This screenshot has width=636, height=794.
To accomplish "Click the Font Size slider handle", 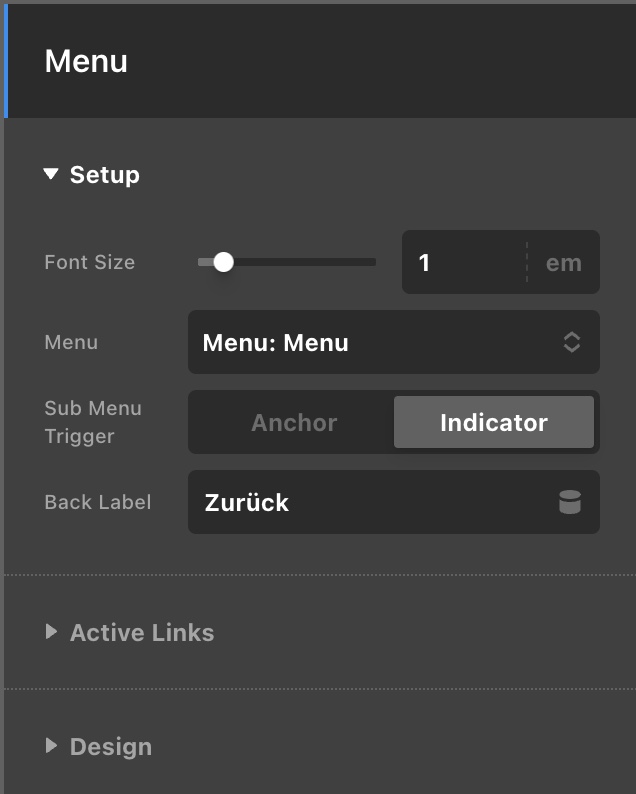I will (224, 262).
